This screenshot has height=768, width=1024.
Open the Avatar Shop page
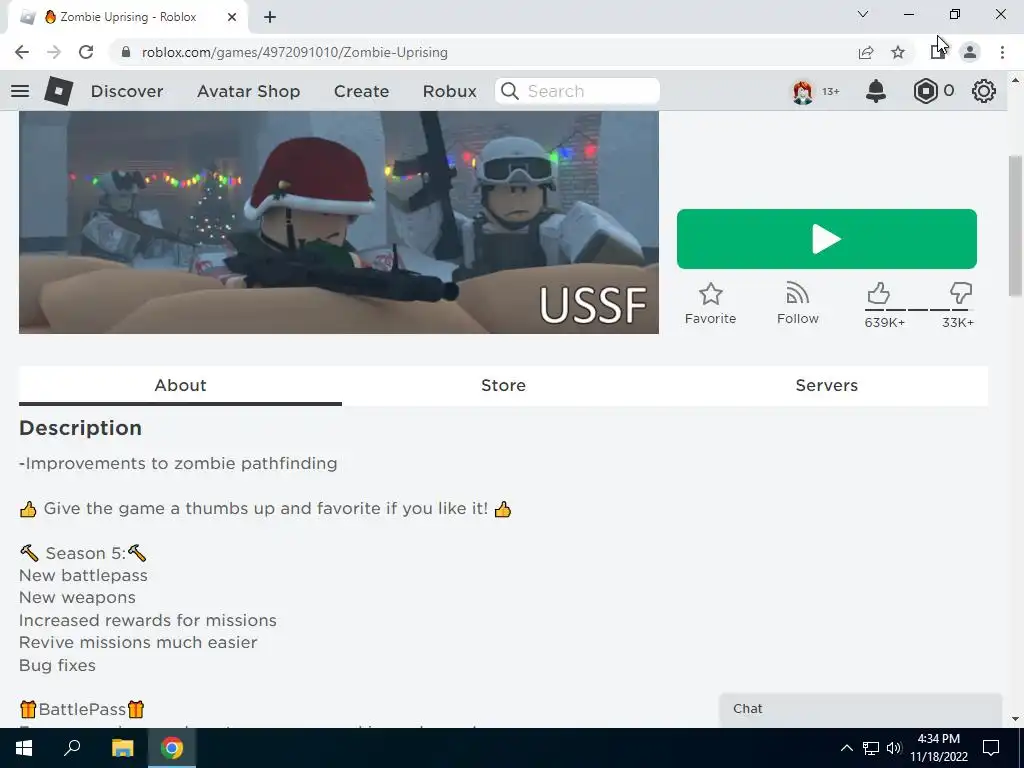248,91
